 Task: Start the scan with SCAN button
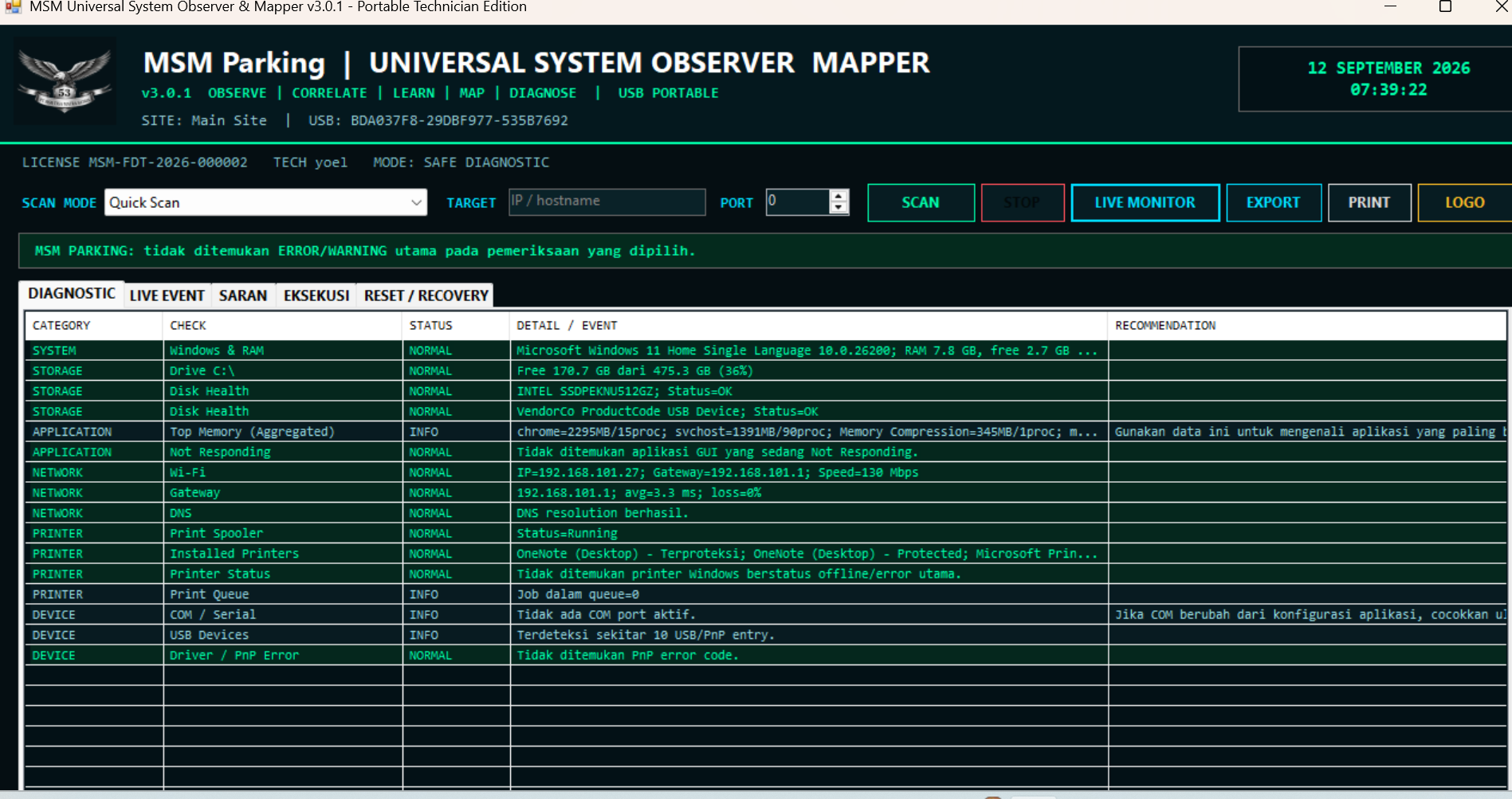click(x=921, y=202)
